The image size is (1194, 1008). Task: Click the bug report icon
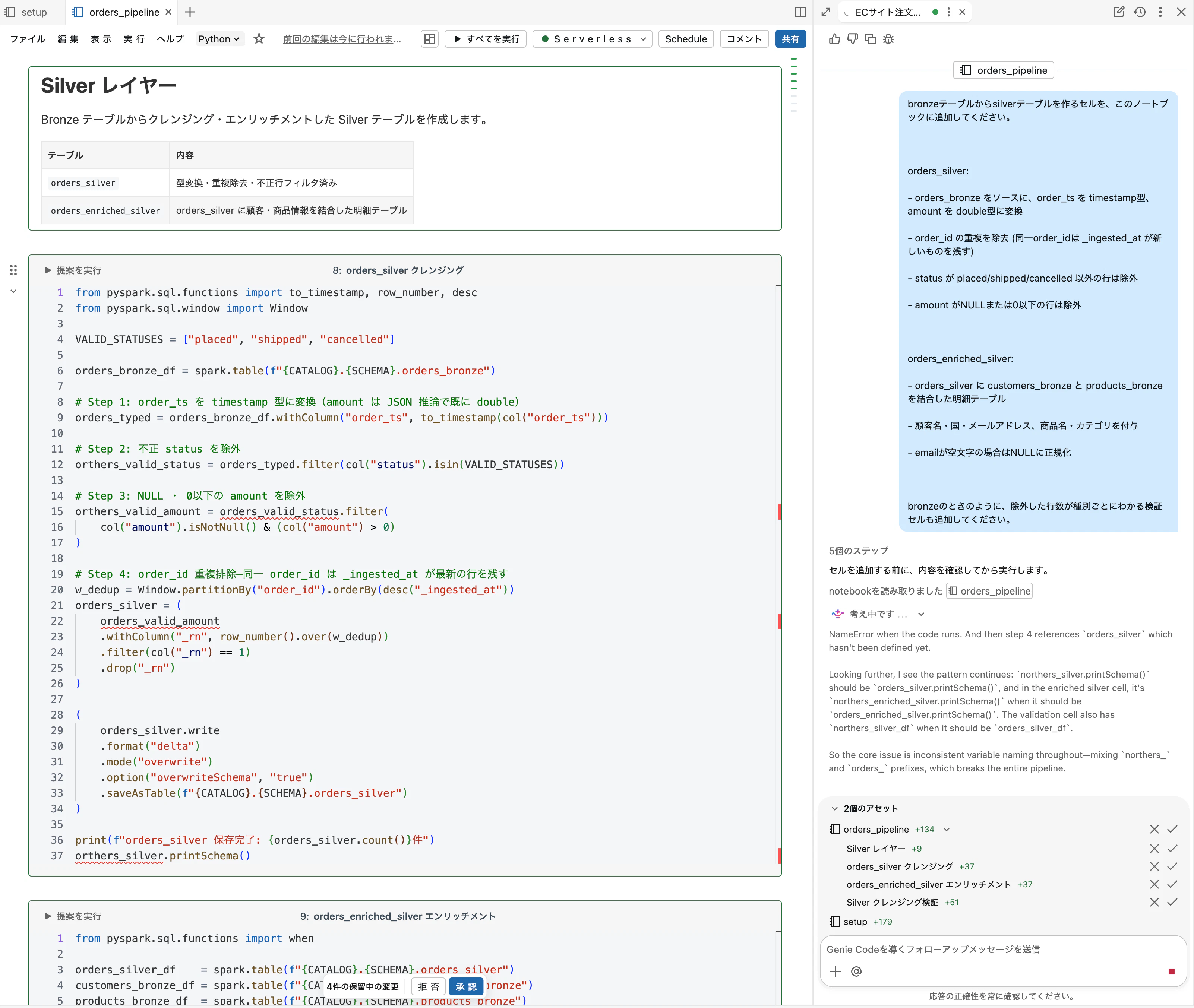click(888, 39)
